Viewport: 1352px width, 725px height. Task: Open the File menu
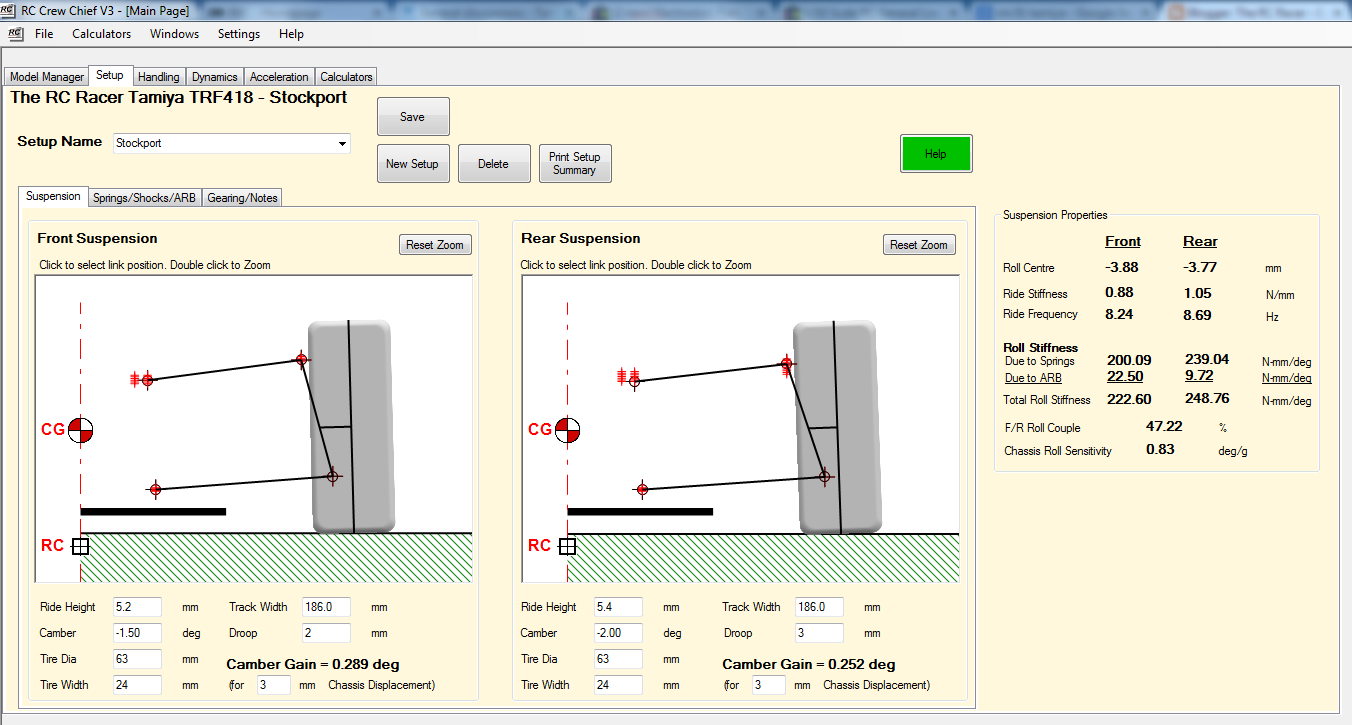tap(44, 34)
